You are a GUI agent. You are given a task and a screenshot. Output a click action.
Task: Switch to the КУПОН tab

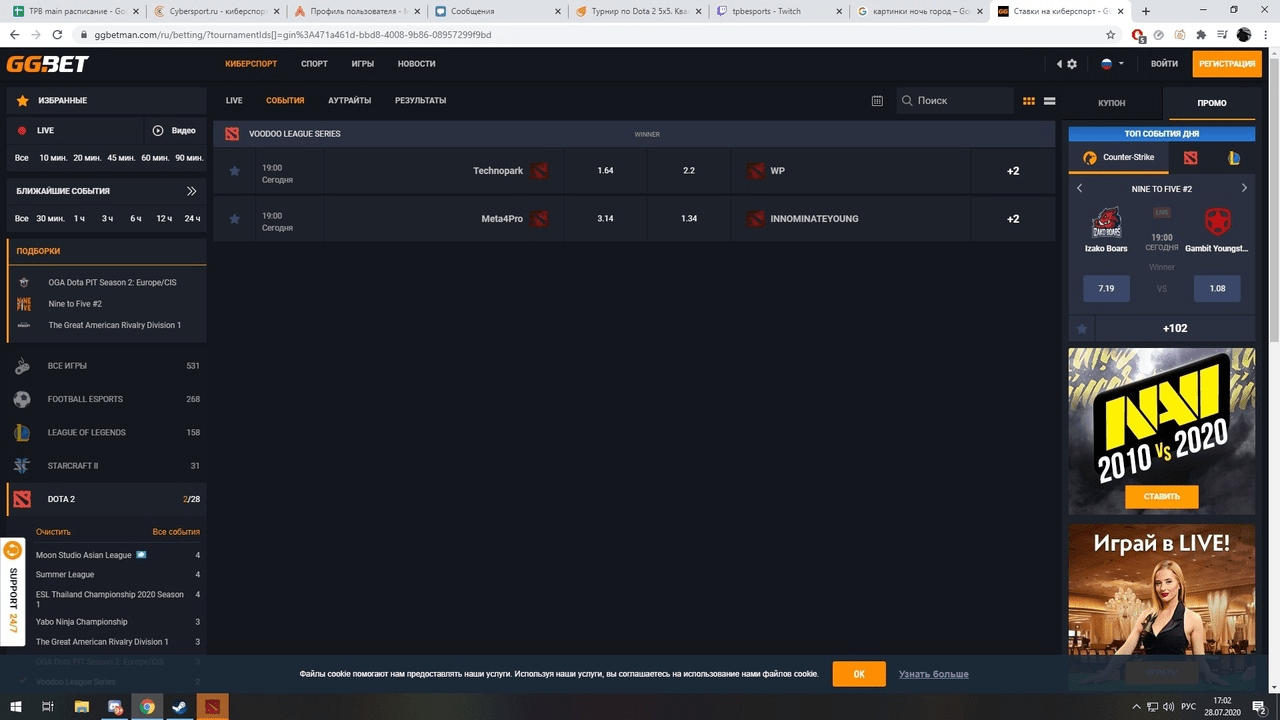click(1111, 103)
